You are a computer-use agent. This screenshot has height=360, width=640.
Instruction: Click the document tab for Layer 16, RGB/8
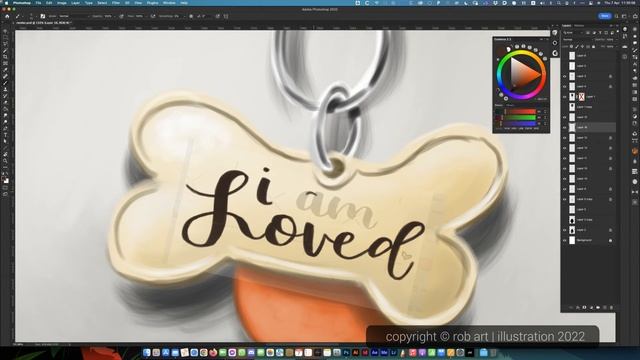point(44,23)
